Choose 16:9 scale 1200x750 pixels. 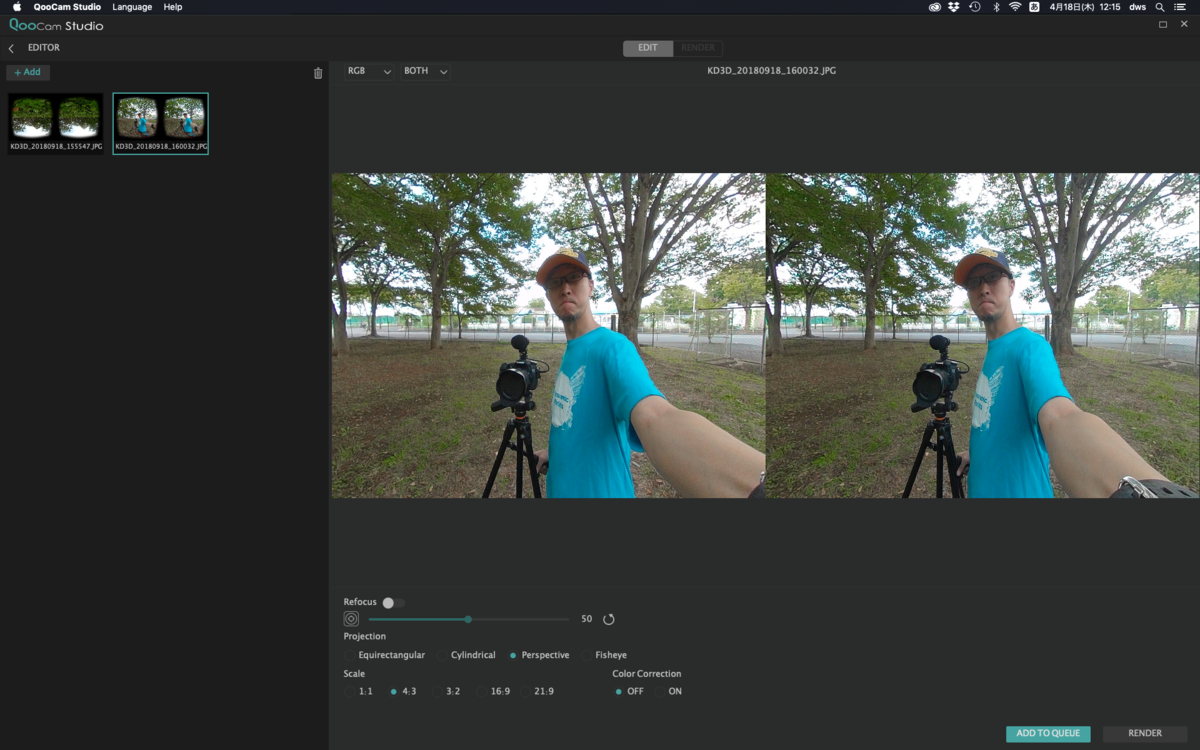click(x=493, y=691)
